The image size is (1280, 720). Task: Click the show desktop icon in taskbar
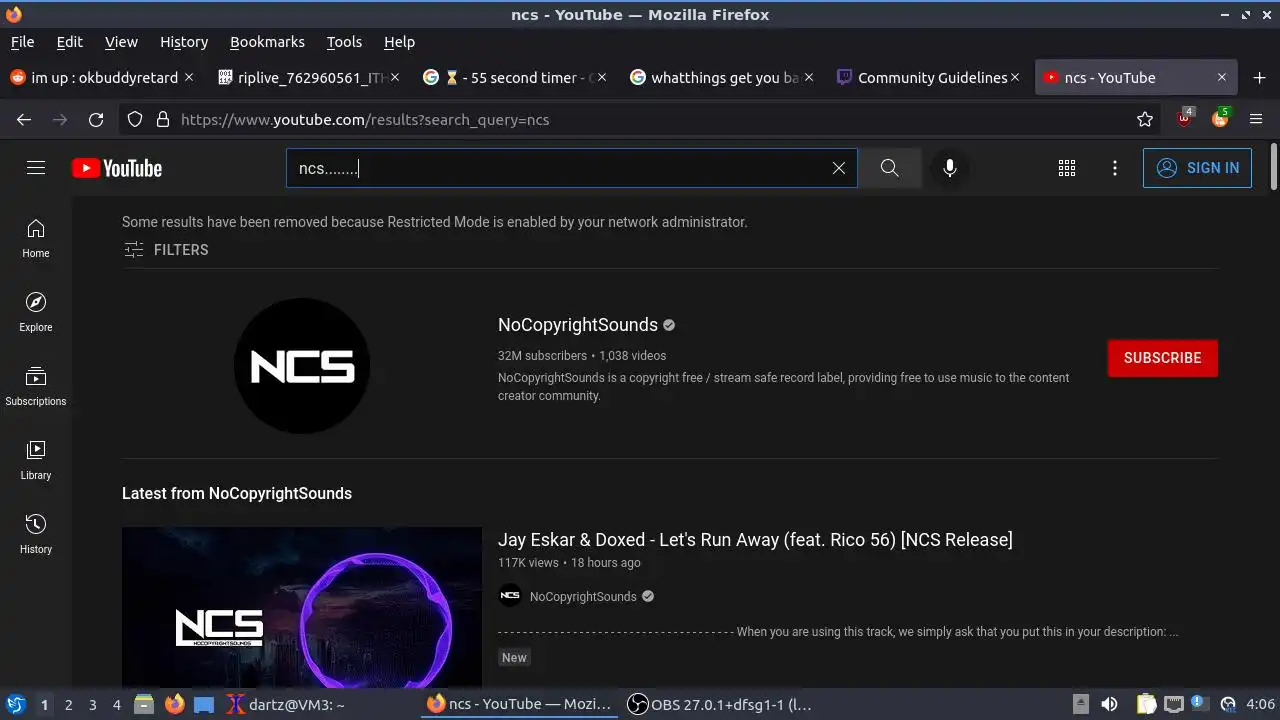(203, 704)
